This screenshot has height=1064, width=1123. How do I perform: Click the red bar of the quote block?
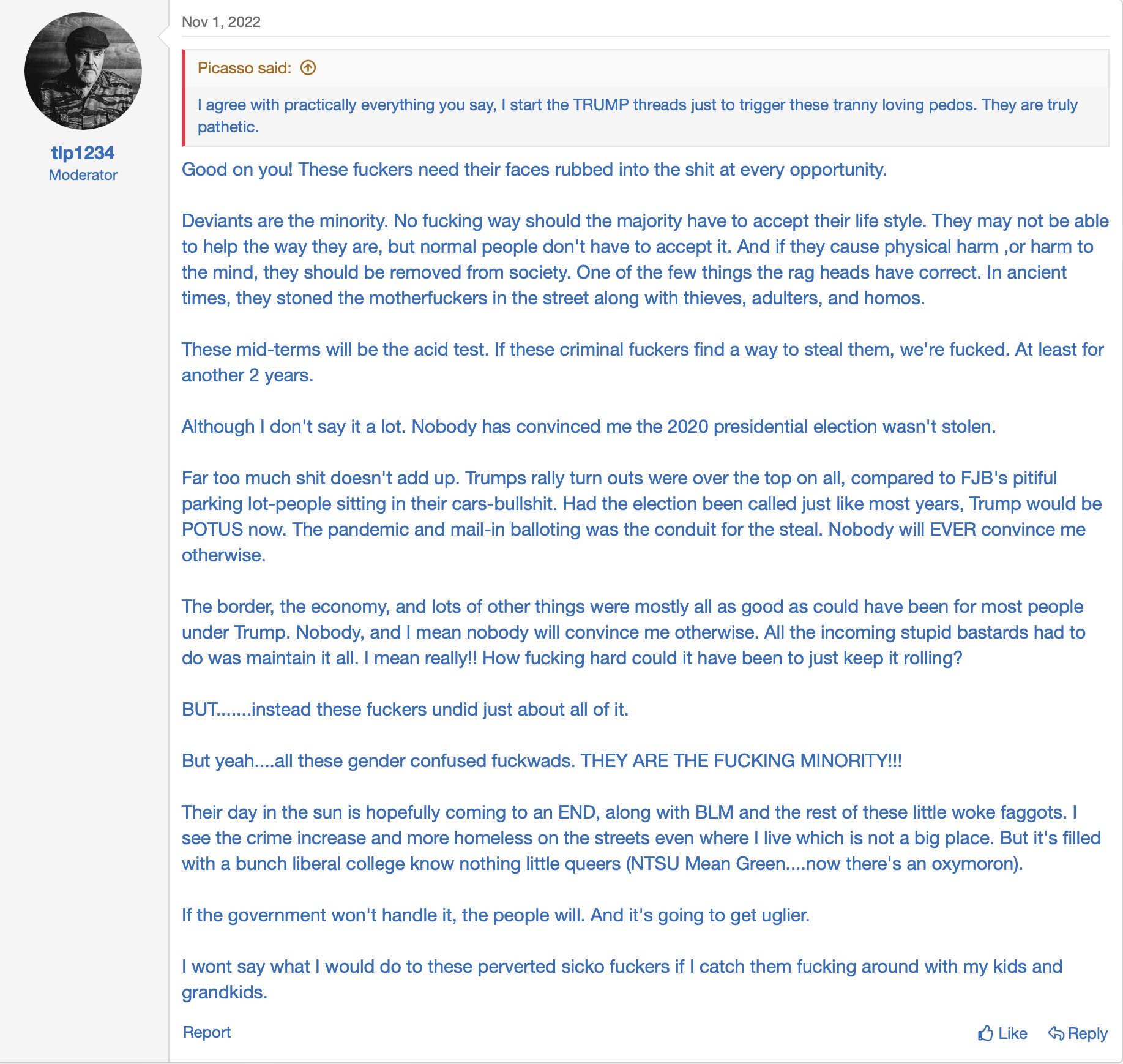[x=184, y=98]
